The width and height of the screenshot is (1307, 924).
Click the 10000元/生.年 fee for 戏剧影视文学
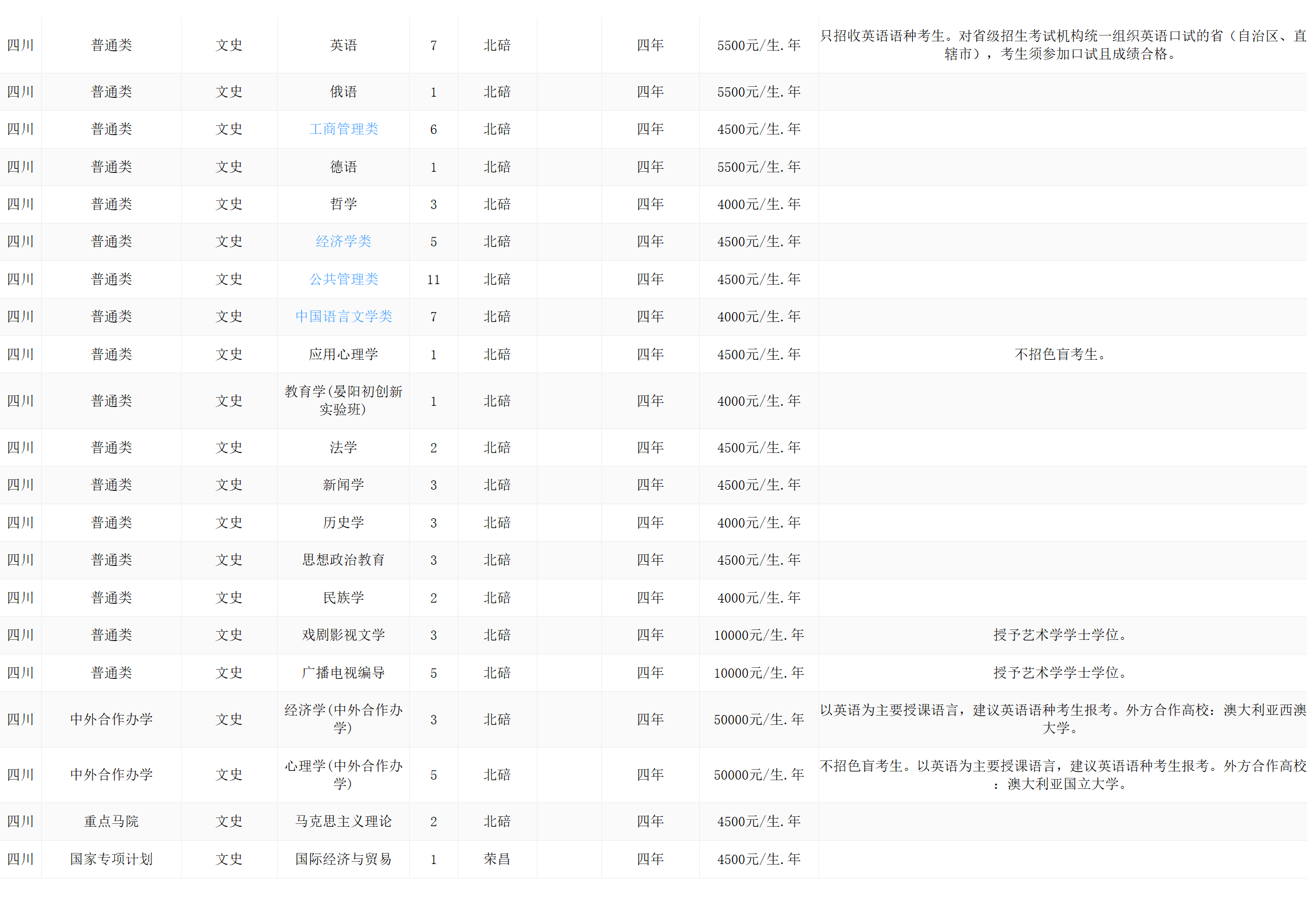point(759,635)
